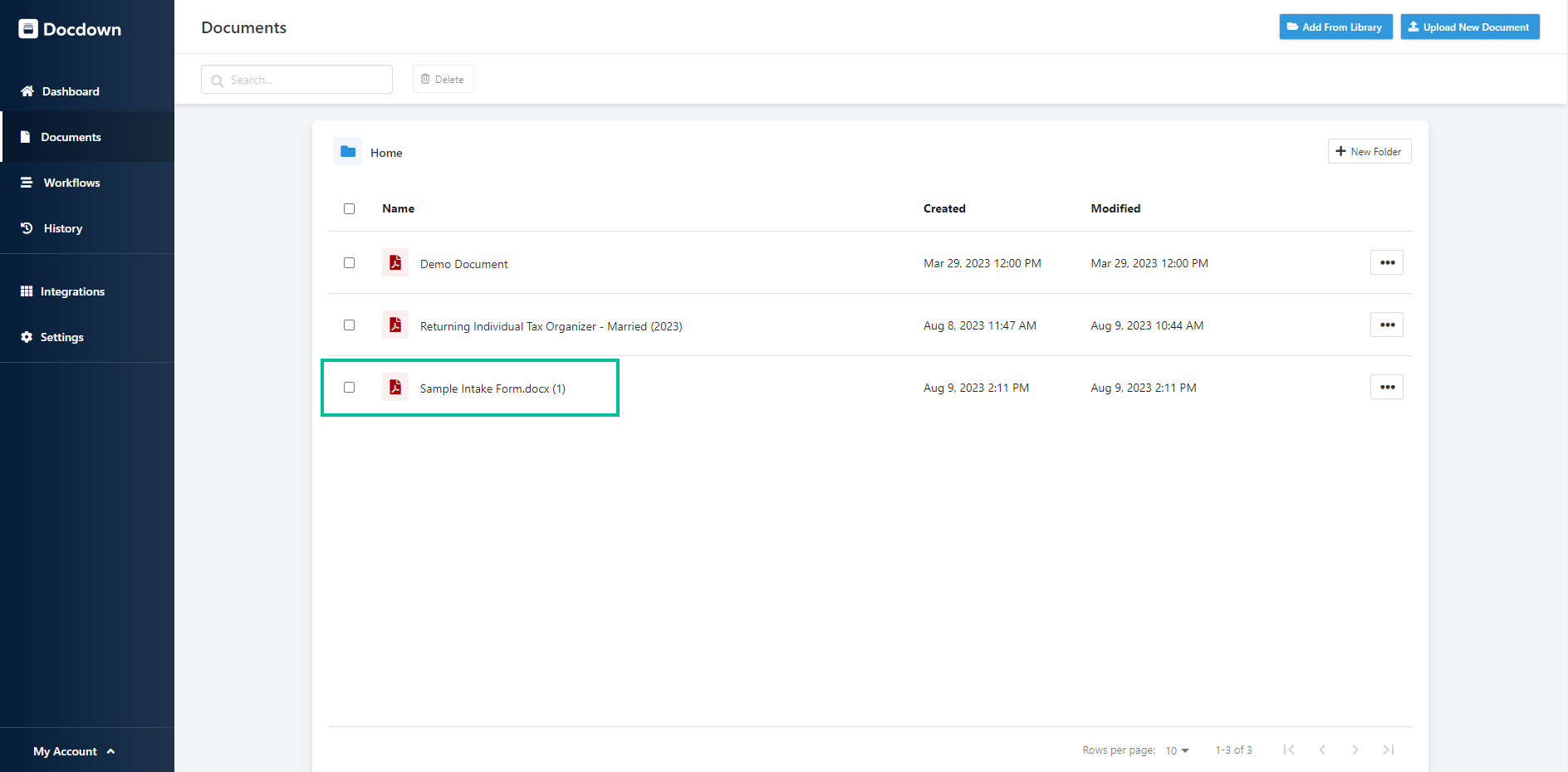Open the Integrations panel
Screen dimensions: 1568x772
pyautogui.click(x=73, y=291)
